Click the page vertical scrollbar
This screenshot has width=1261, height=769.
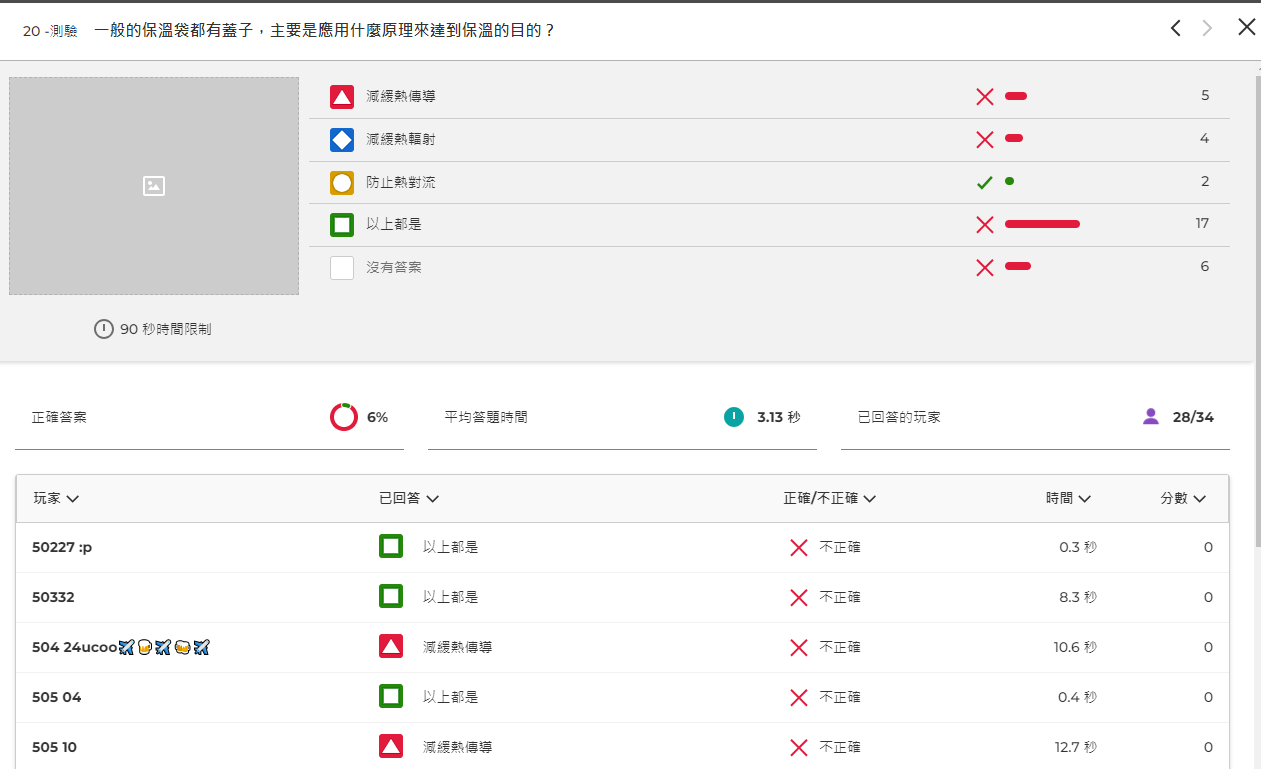[x=1257, y=310]
